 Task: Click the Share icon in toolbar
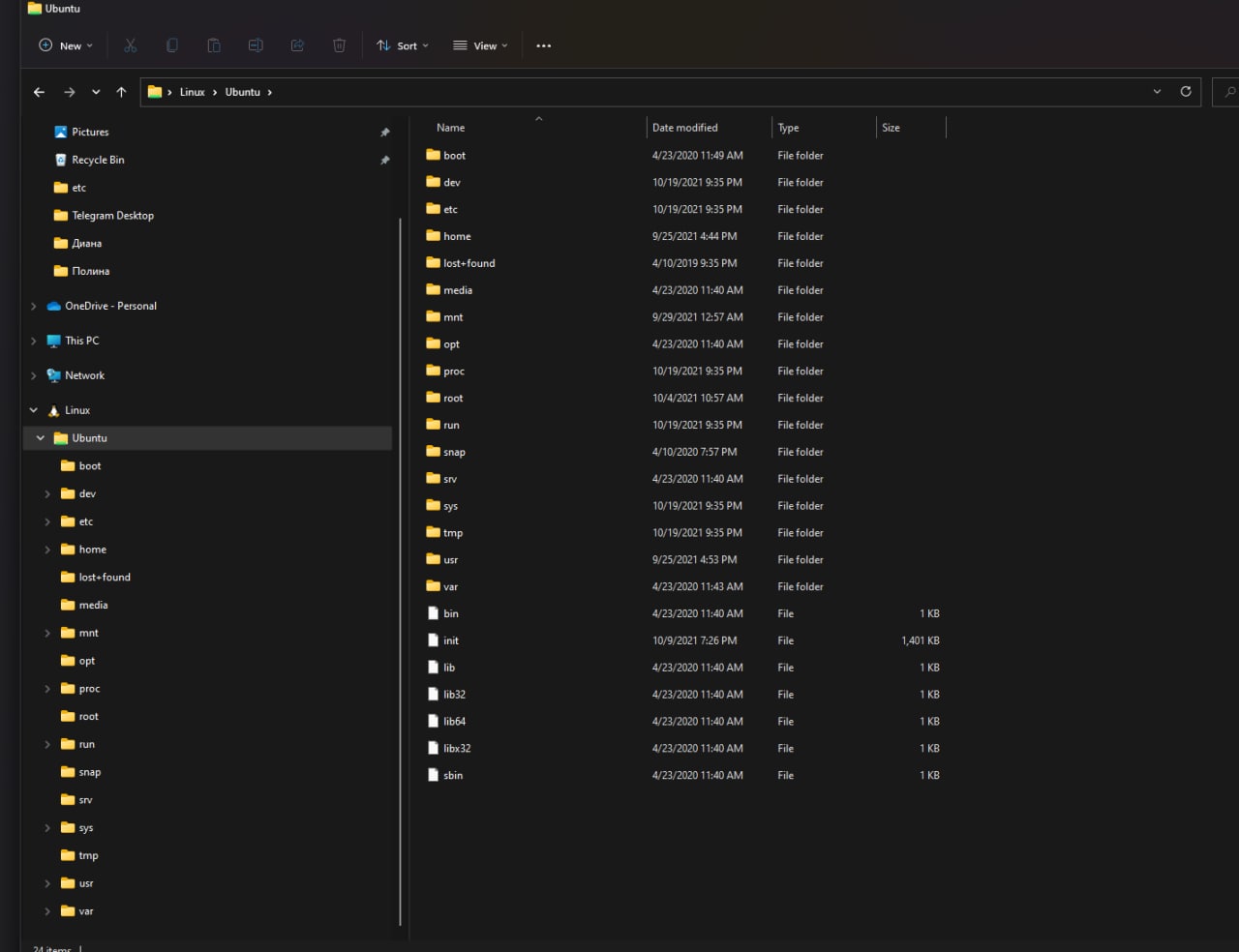tap(297, 45)
